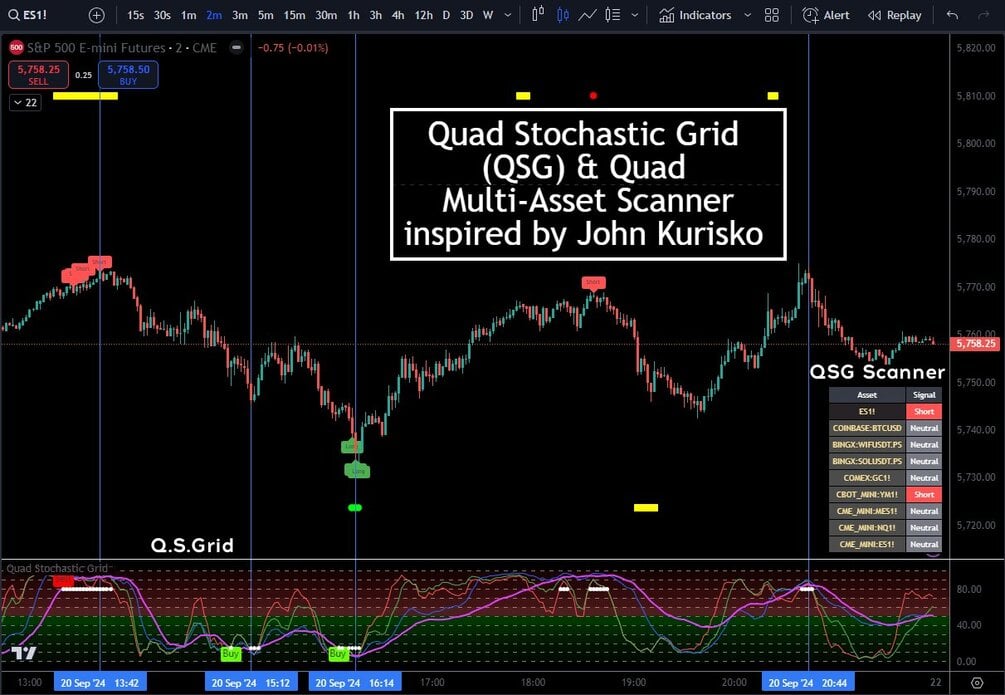The height and width of the screenshot is (695, 1005).
Task: Select the Line chart style icon
Action: 587,15
